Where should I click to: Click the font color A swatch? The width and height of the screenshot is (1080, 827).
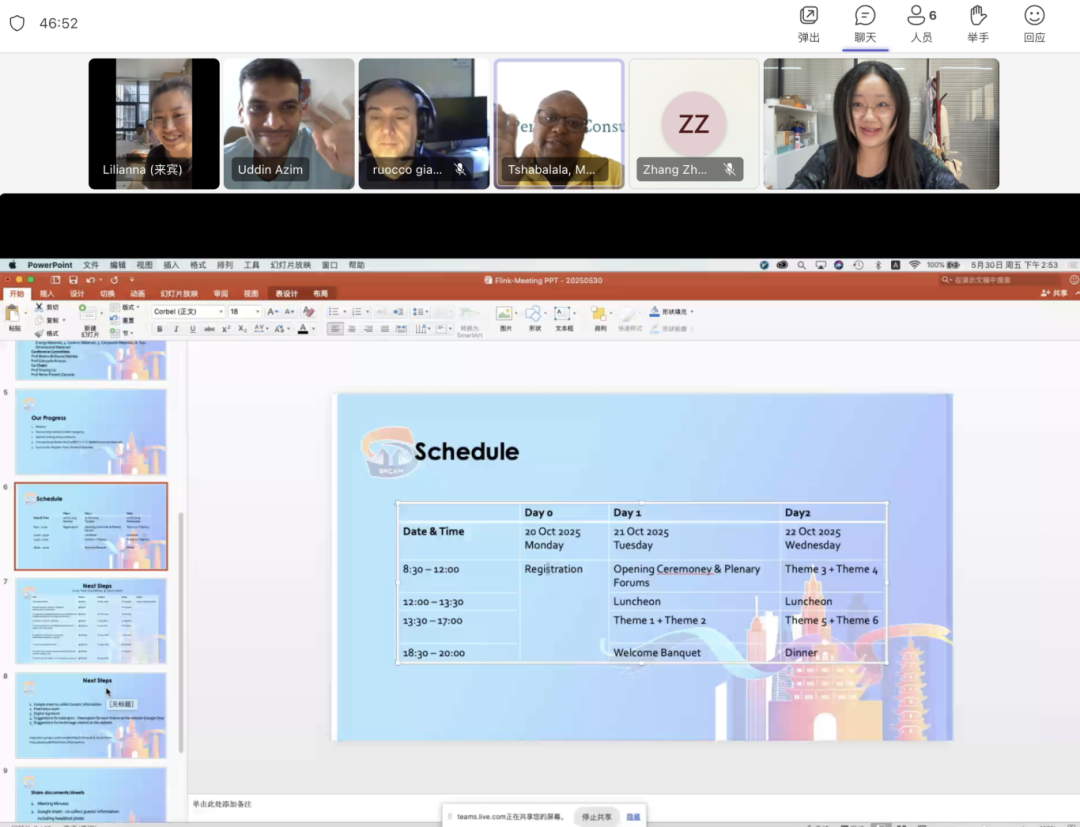[302, 329]
